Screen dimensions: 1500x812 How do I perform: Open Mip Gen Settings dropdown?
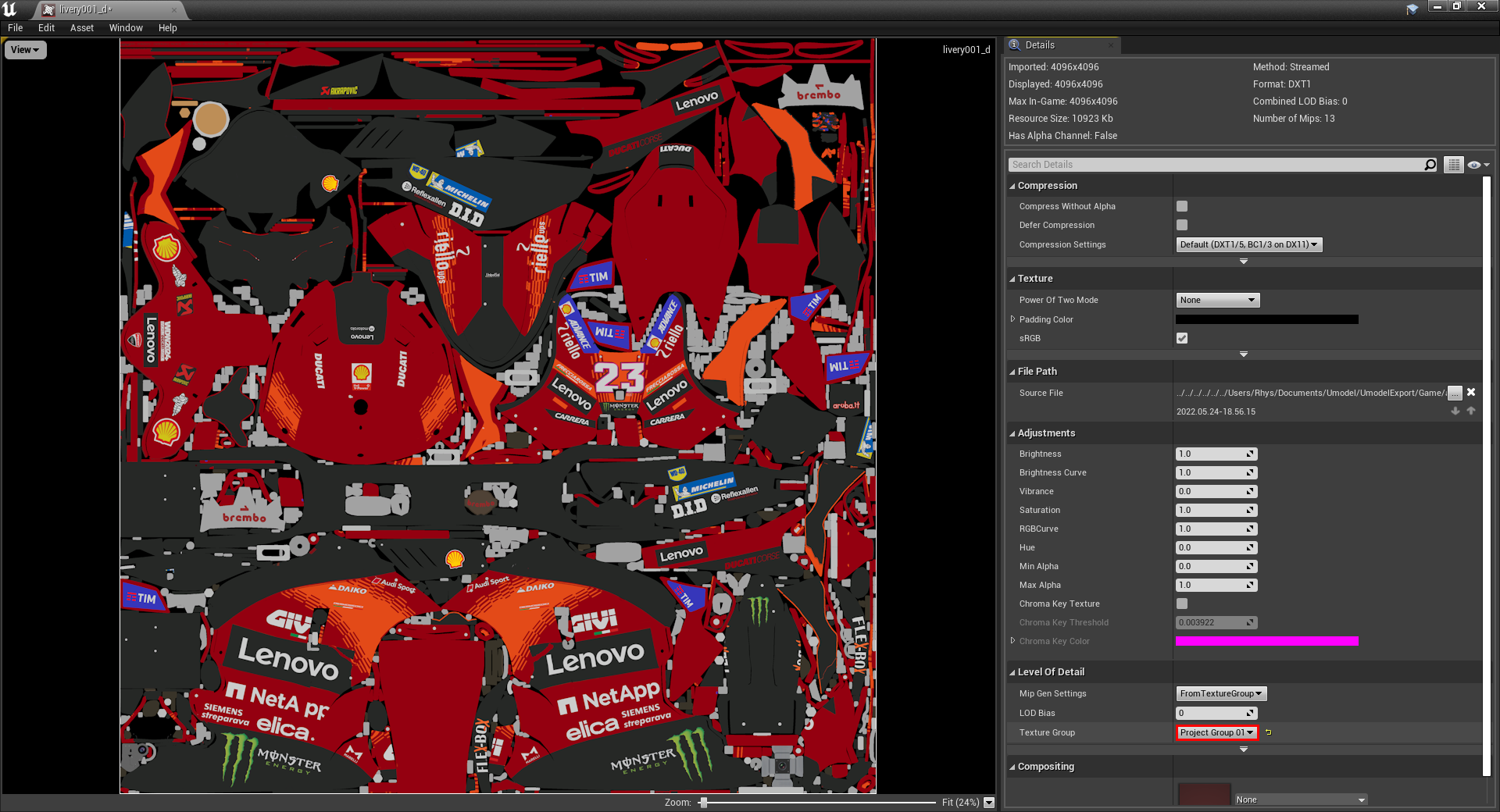1221,693
